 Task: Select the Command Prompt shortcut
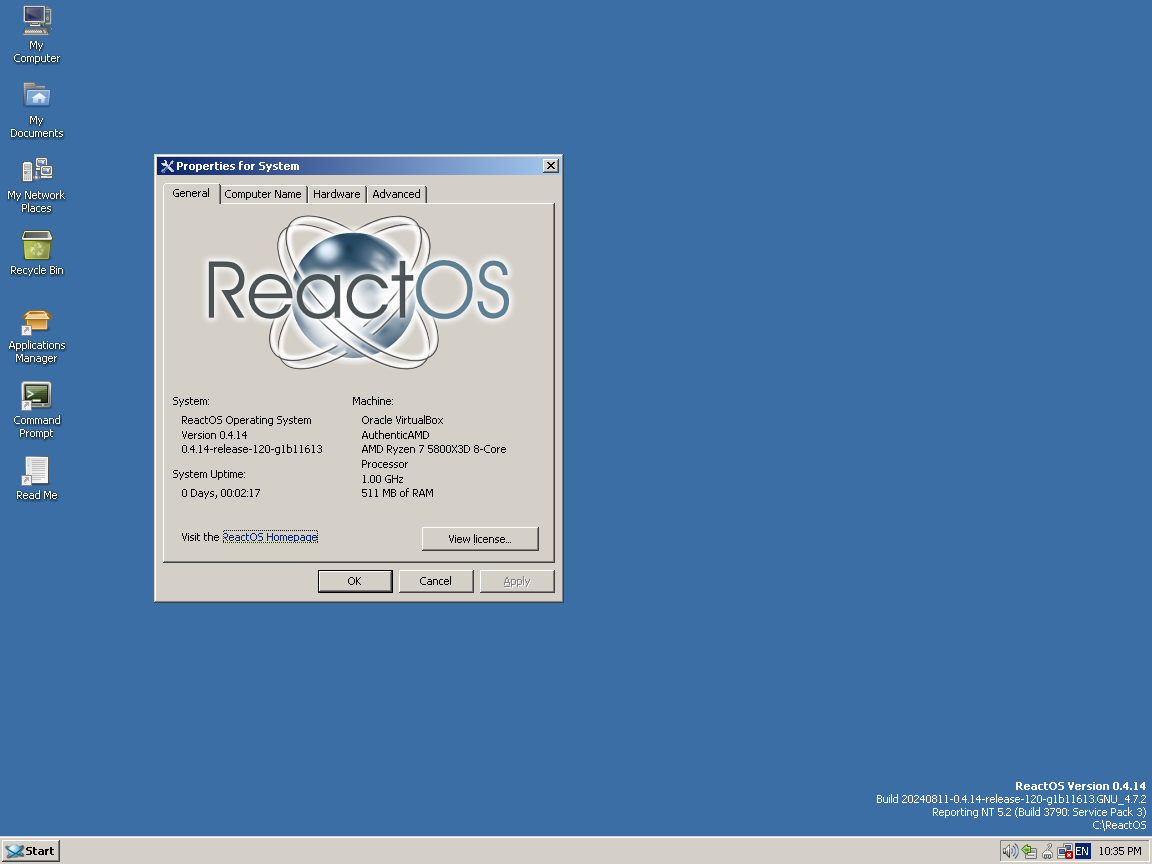point(37,411)
